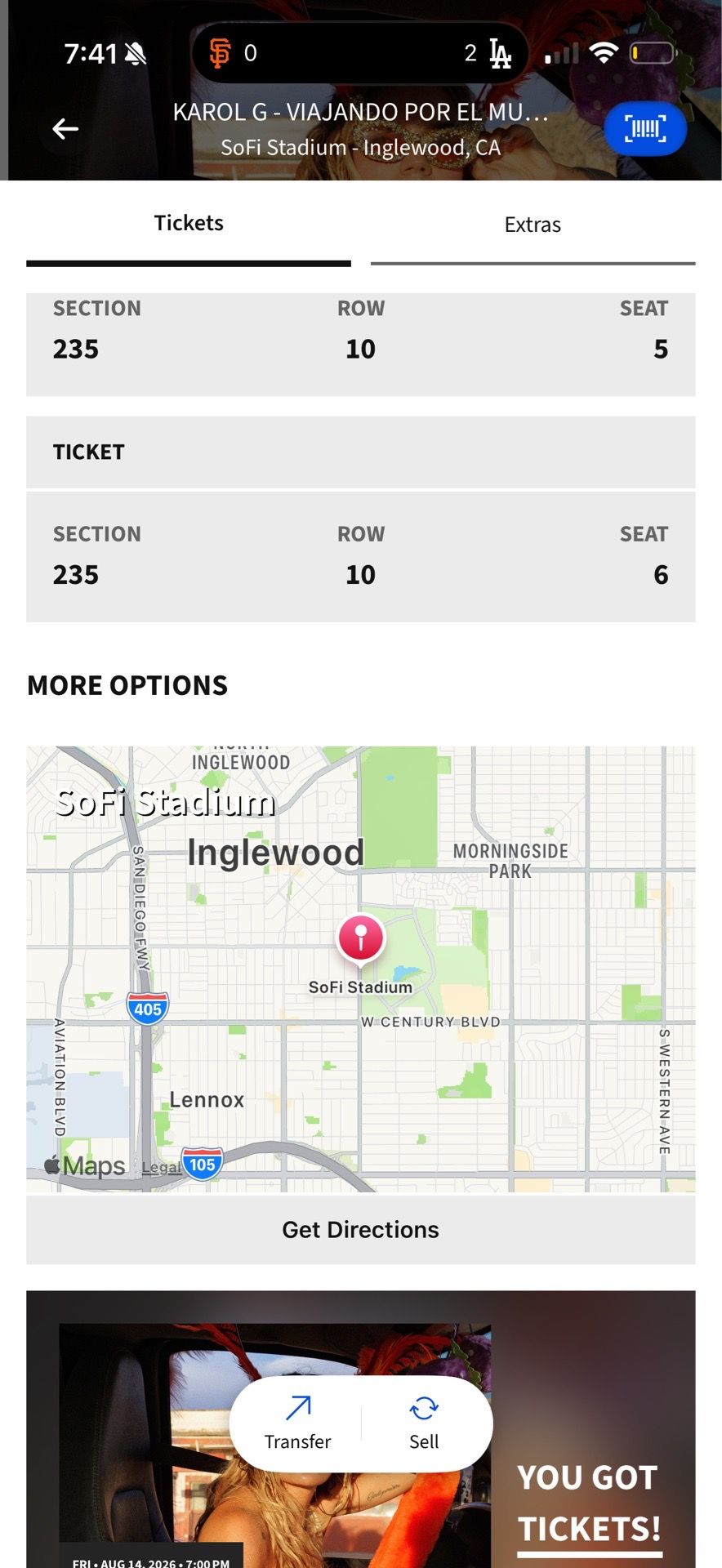The height and width of the screenshot is (1568, 722).
Task: Tap the Interstate 105 shield on map
Action: (x=203, y=1164)
